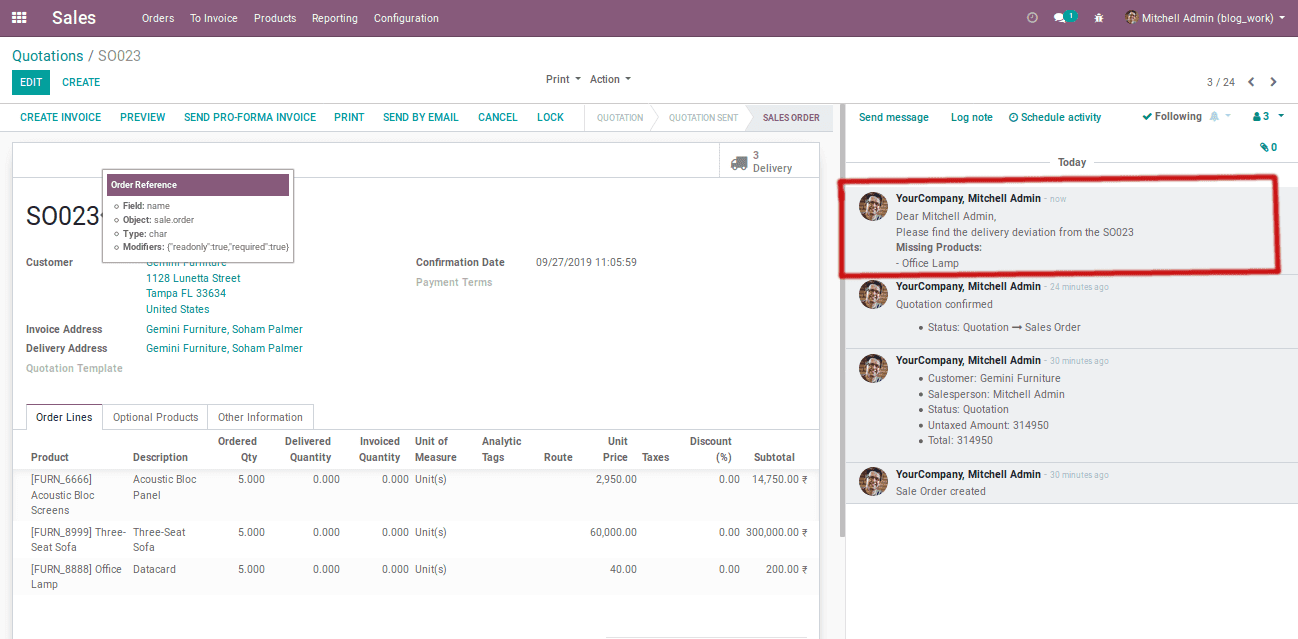Toggle the Following button

[1172, 117]
